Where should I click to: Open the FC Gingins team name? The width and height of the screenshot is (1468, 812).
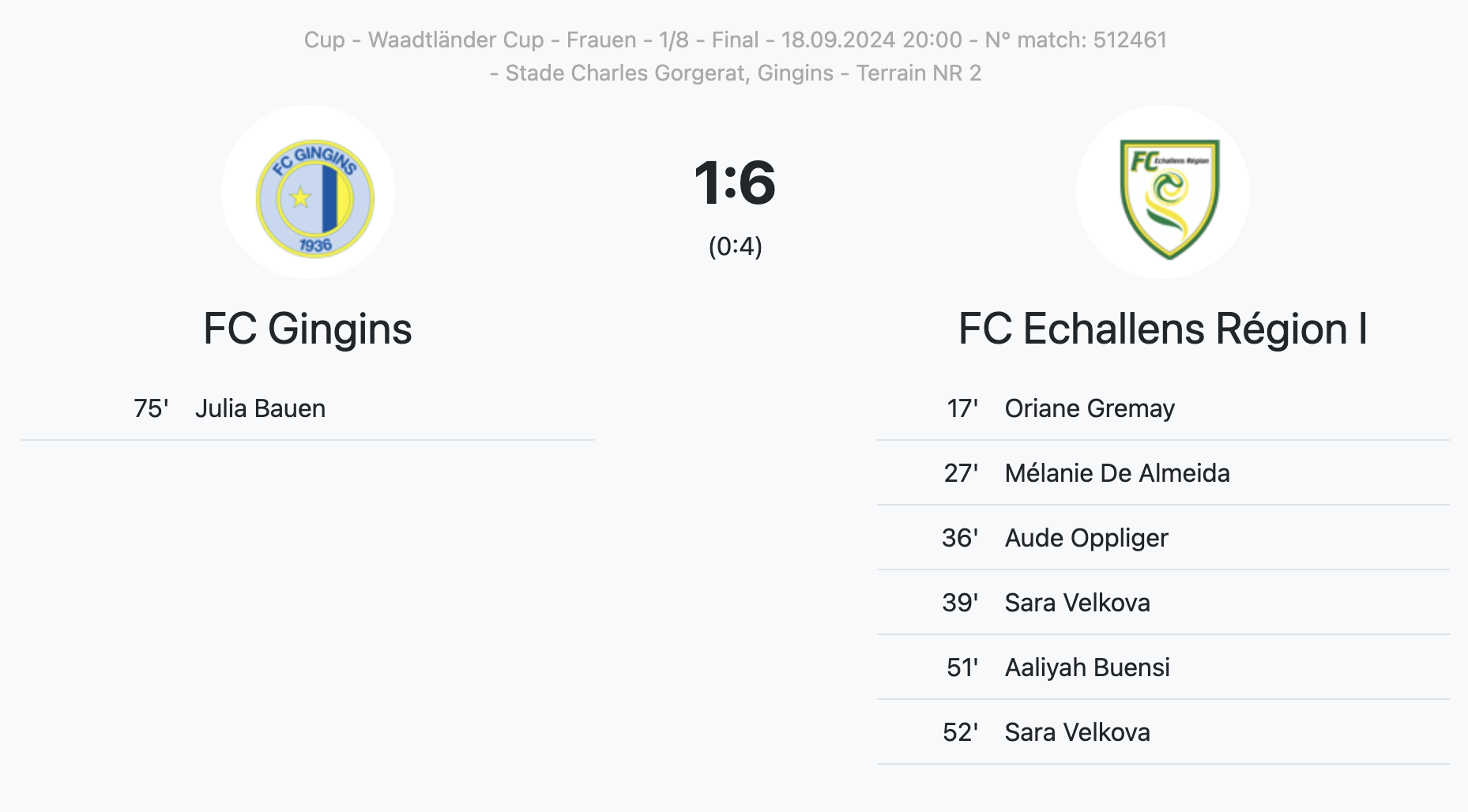tap(307, 329)
